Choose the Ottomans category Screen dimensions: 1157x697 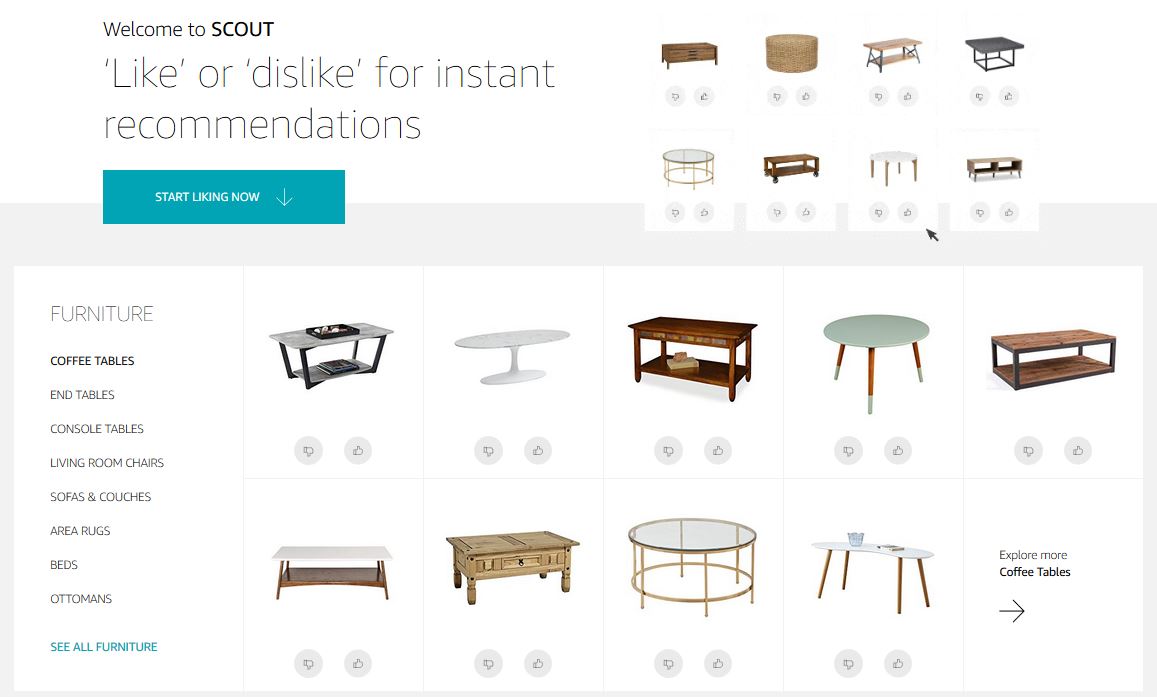(x=81, y=598)
